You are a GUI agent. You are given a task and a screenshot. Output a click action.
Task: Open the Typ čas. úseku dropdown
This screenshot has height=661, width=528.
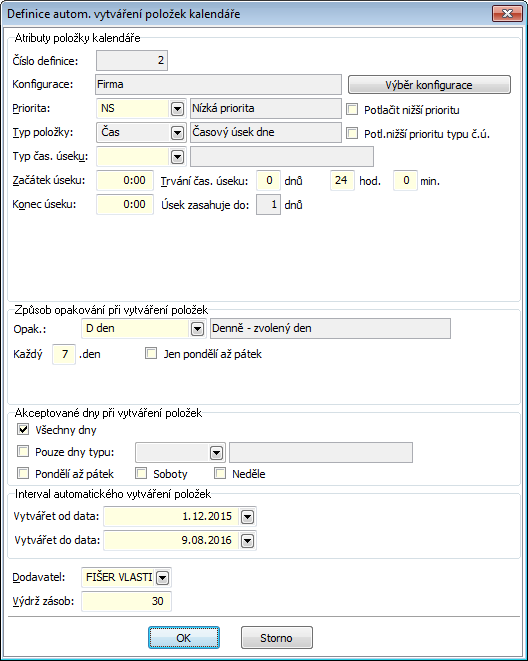177,157
